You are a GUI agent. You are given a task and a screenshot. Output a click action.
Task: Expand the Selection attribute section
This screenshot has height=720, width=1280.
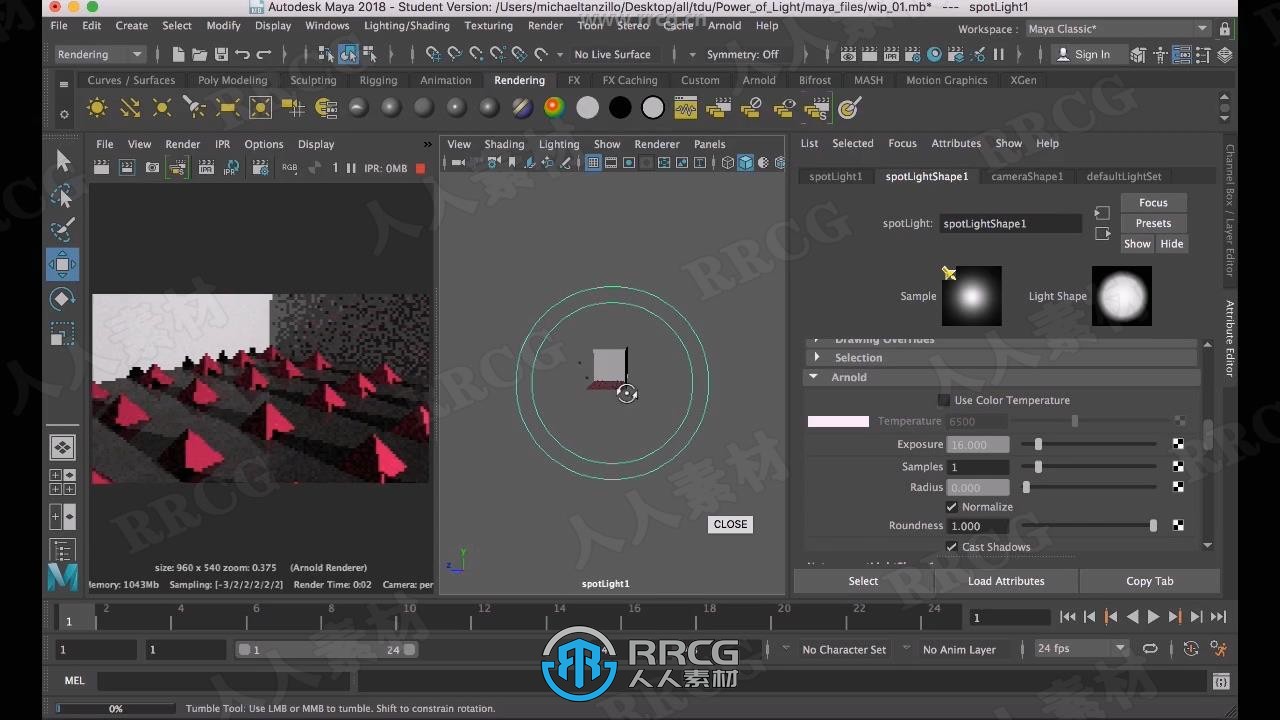817,357
